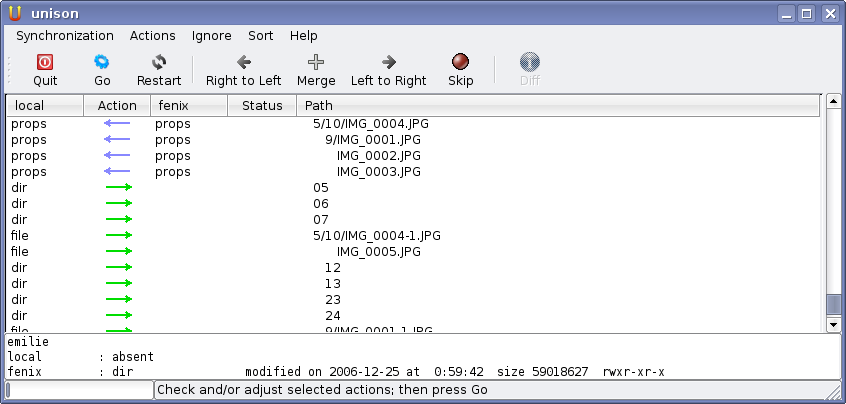This screenshot has height=404, width=846.
Task: Select the row for 5/10/IMG_0004.JPG
Action: pyautogui.click(x=413, y=124)
